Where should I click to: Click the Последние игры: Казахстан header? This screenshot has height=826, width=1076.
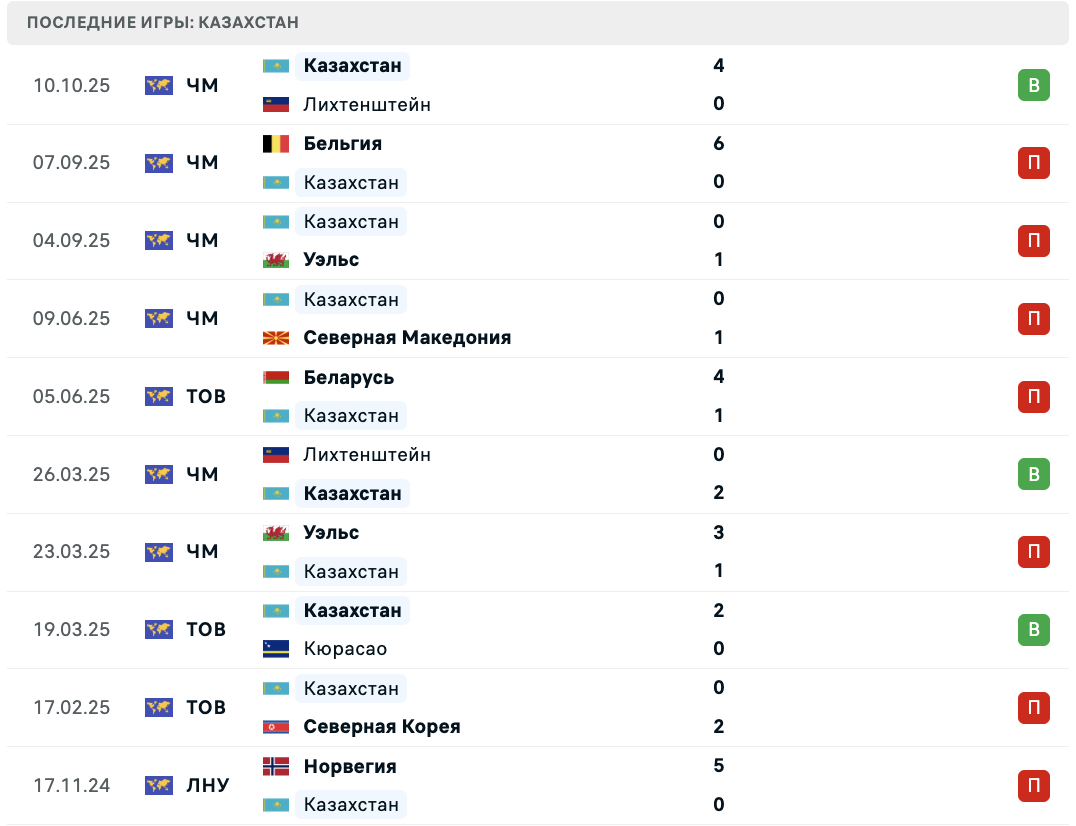pos(163,22)
